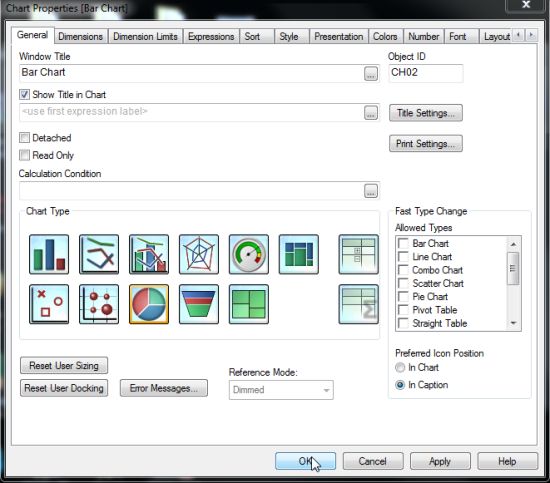This screenshot has width=550, height=483.
Task: Switch to the Dimension Limits tab
Action: [145, 36]
